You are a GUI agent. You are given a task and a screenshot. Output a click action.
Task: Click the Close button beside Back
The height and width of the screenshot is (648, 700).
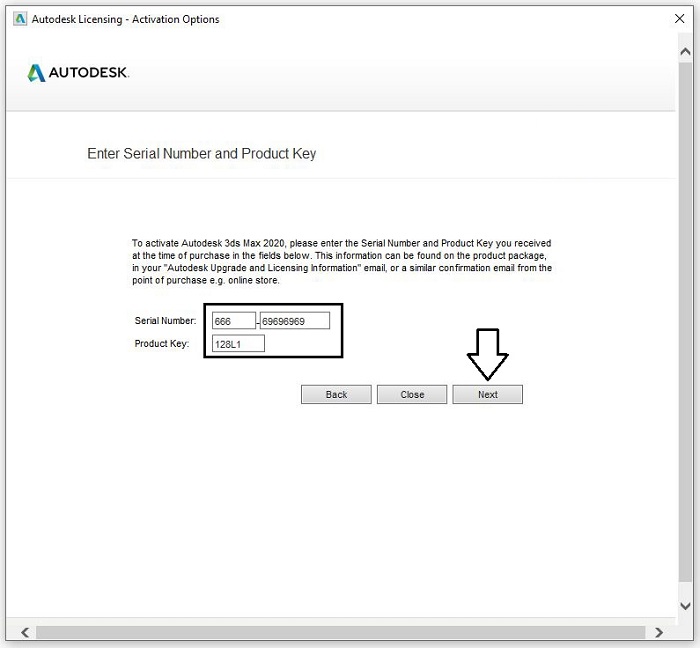[x=412, y=395]
